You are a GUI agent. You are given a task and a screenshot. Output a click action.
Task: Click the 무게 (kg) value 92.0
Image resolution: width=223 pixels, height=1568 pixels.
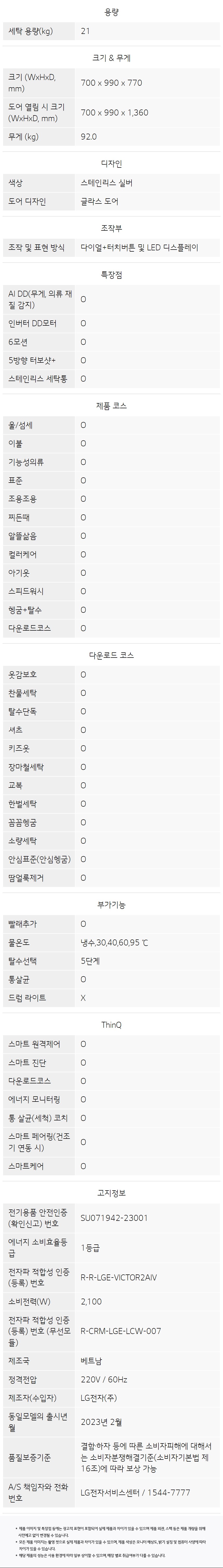pos(89,136)
